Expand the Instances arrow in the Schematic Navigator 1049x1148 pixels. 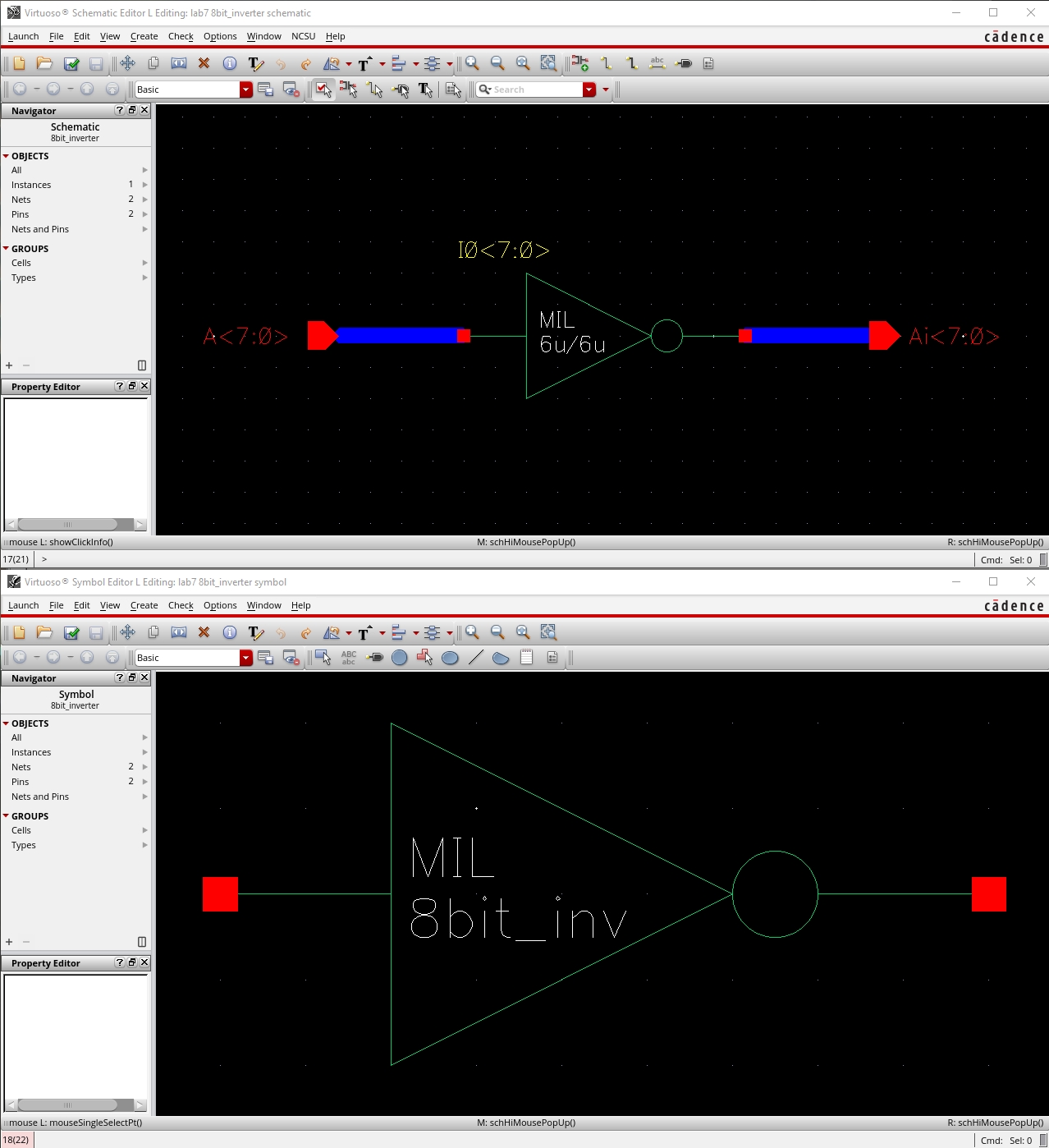(x=145, y=185)
